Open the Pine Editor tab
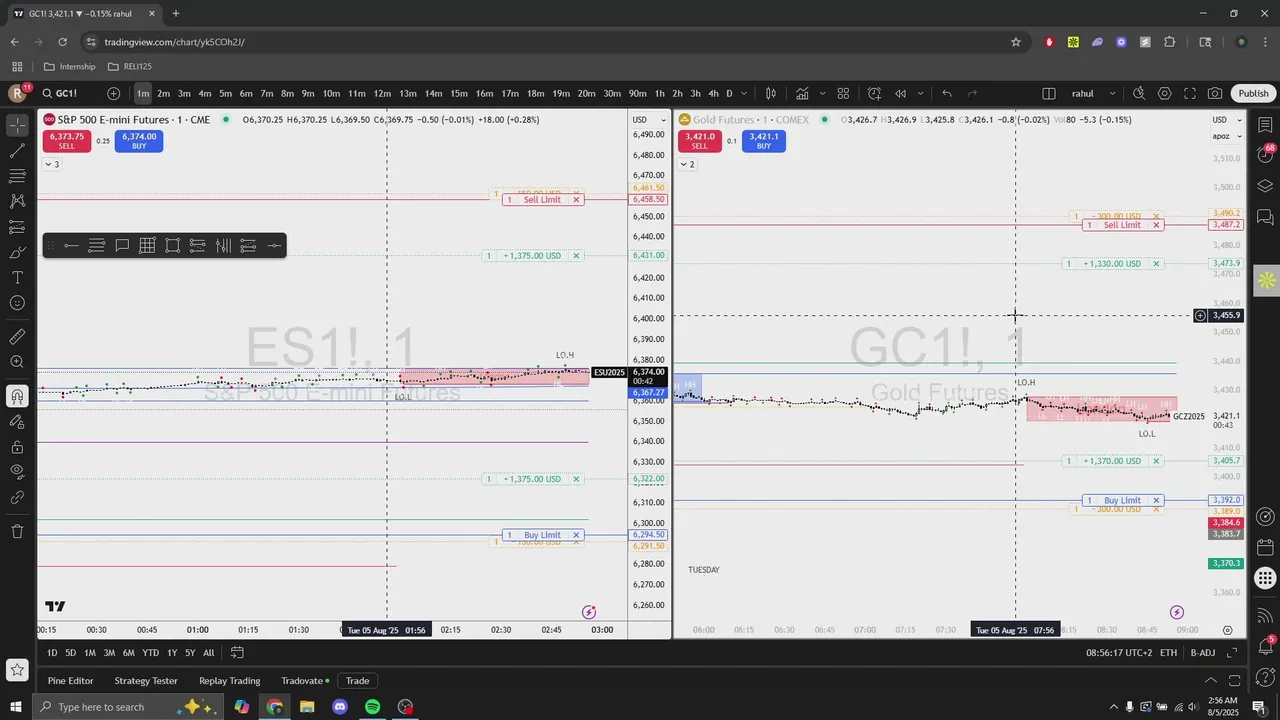 coord(70,681)
